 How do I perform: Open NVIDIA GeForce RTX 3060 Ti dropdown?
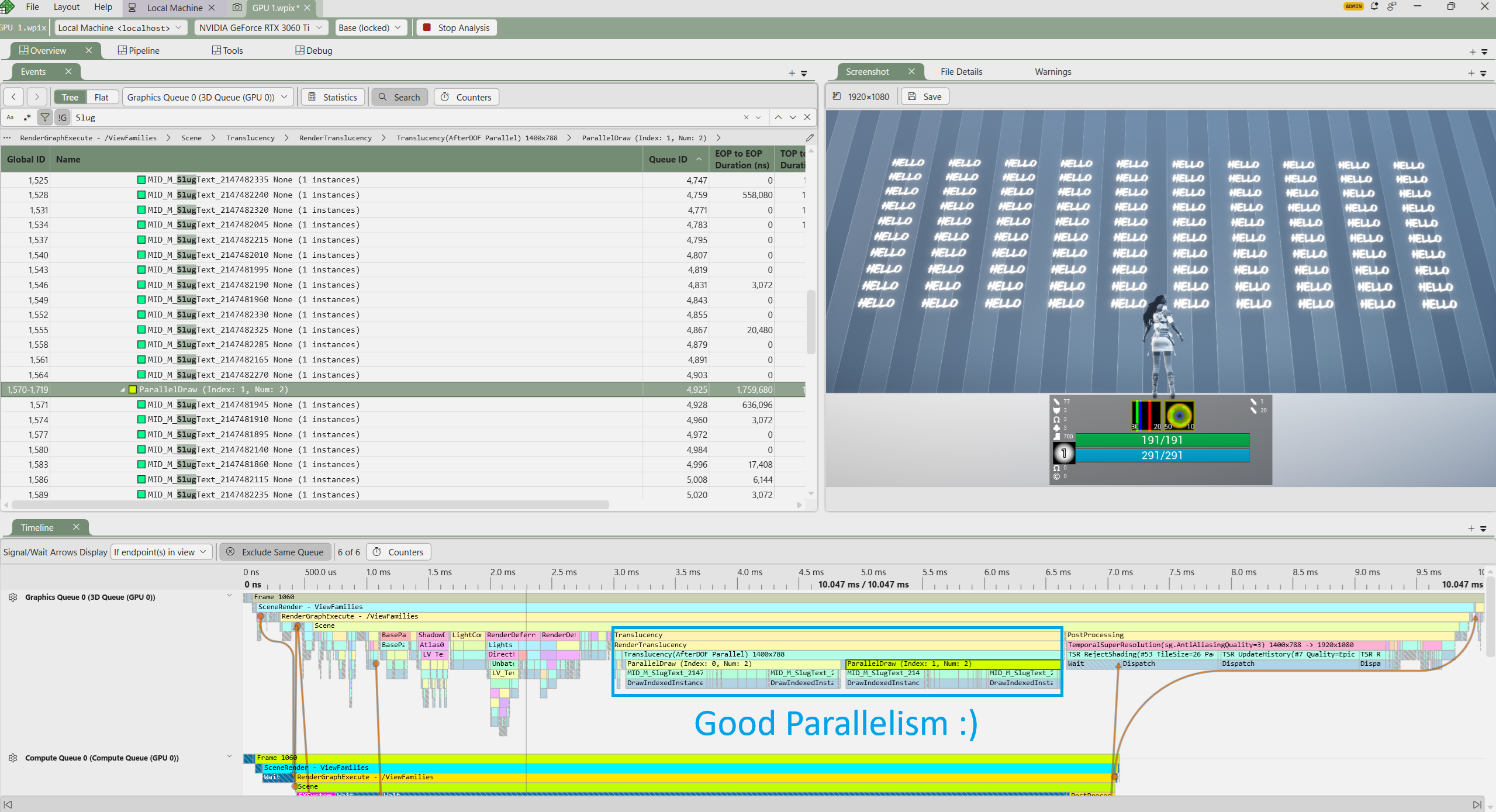[261, 27]
